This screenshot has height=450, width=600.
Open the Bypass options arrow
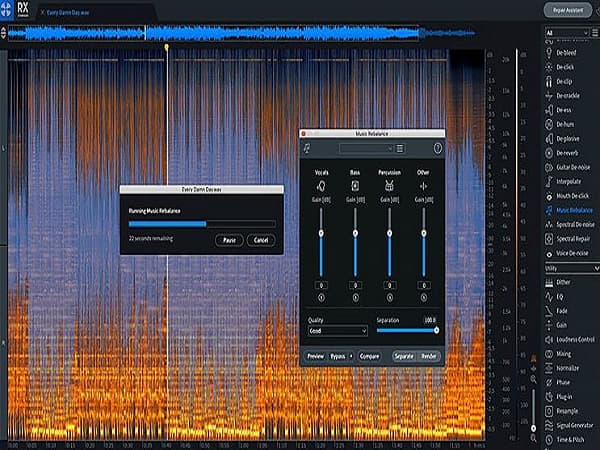351,356
